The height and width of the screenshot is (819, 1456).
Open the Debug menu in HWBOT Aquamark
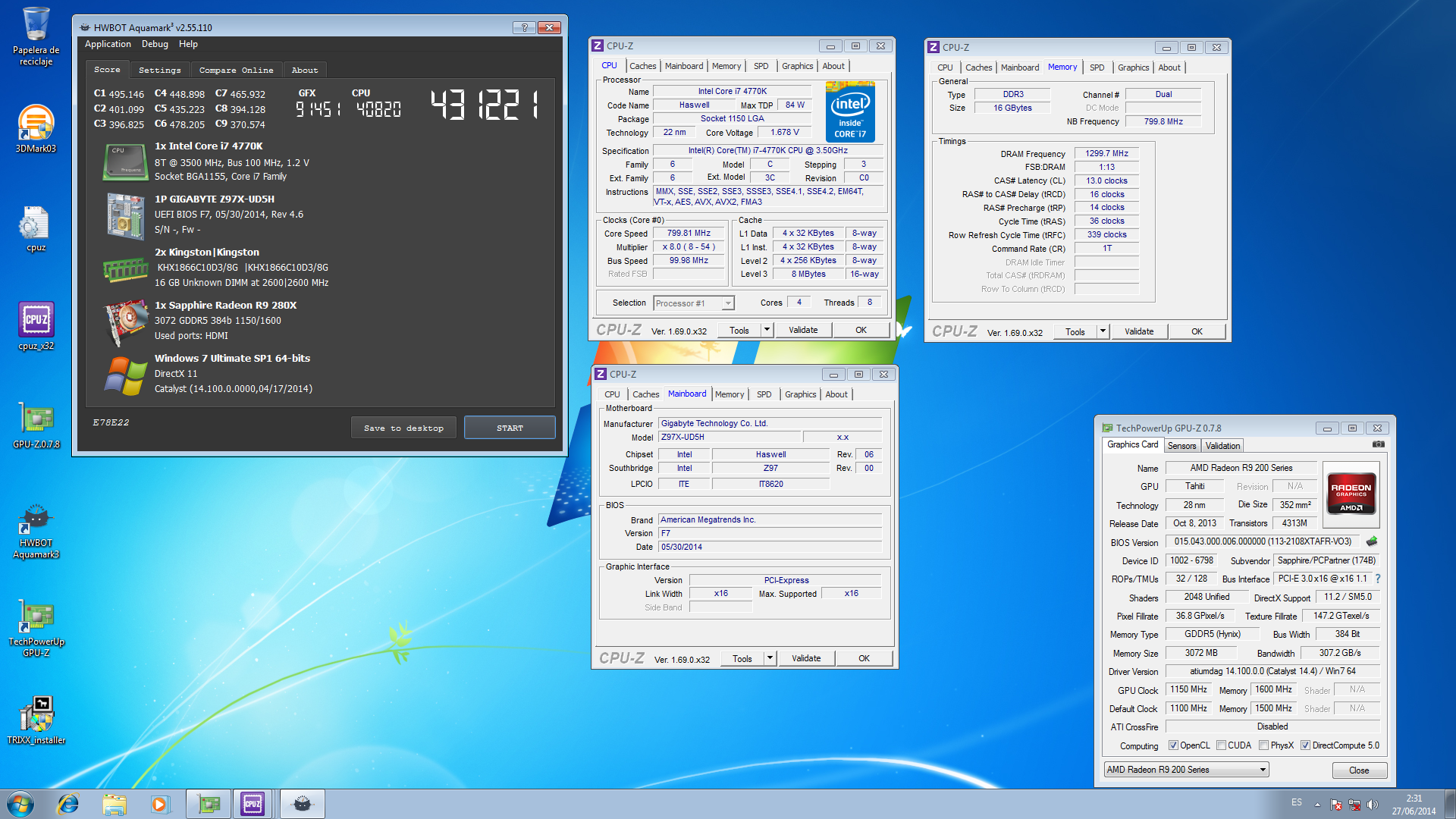pos(155,44)
